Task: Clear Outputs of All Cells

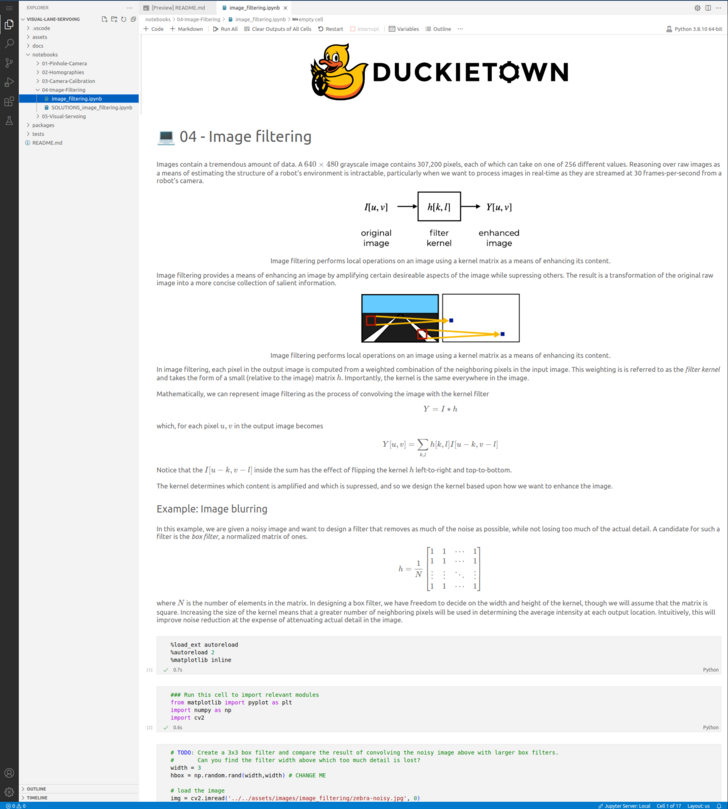Action: click(278, 29)
